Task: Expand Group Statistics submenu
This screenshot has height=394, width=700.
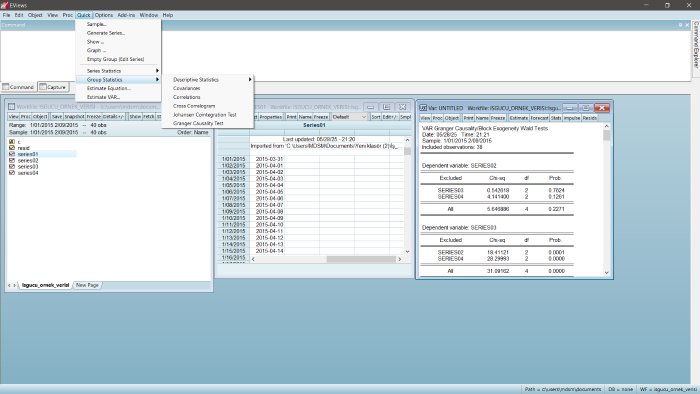Action: click(x=118, y=79)
